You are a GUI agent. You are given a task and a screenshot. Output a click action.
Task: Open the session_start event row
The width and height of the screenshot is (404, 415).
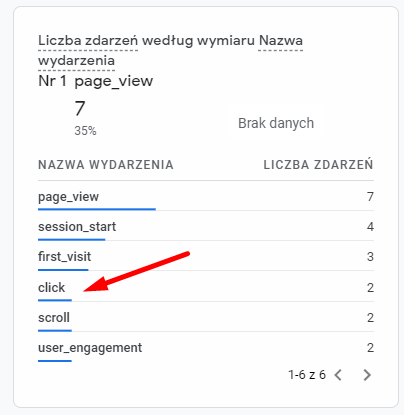click(x=206, y=227)
